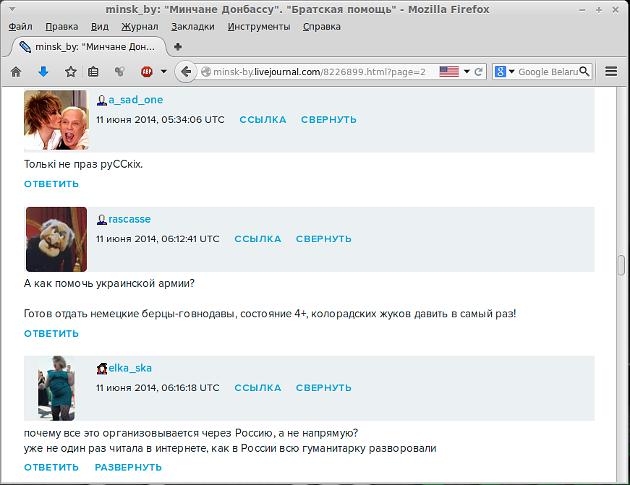The height and width of the screenshot is (485, 630).
Task: Open the search engine selector dropdown
Action: click(x=512, y=72)
